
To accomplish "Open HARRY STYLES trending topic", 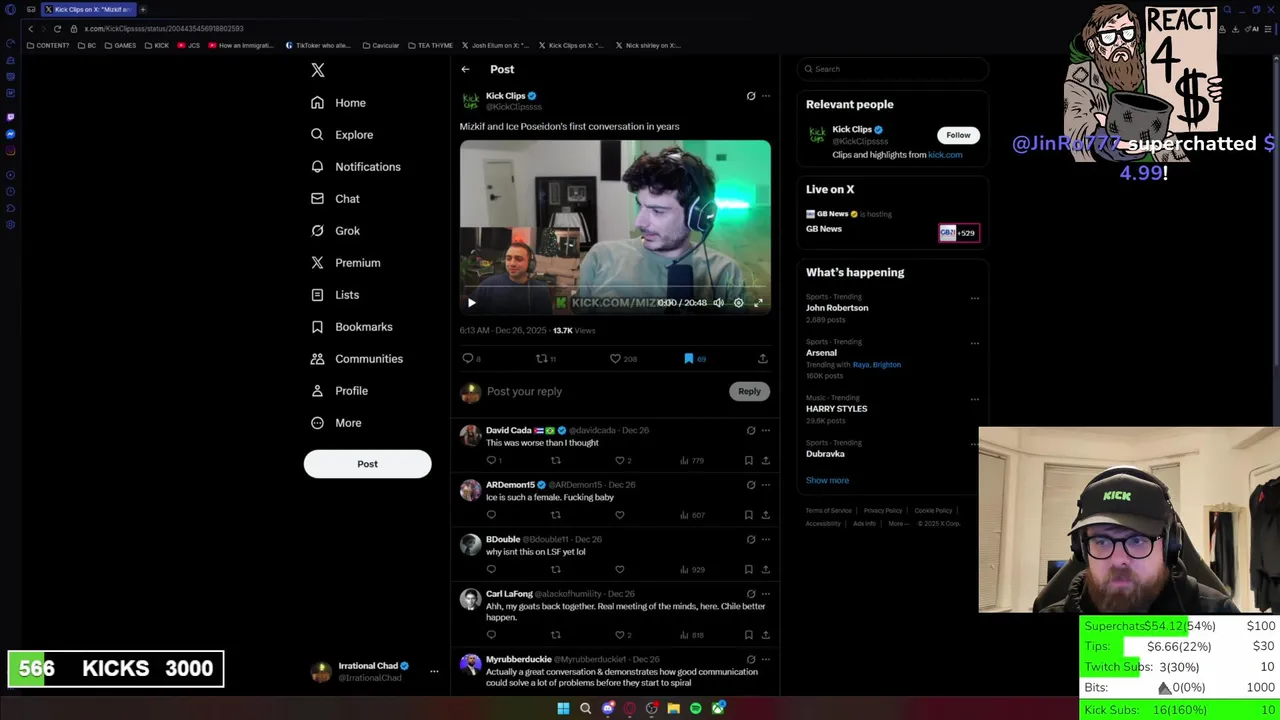I will pyautogui.click(x=836, y=409).
